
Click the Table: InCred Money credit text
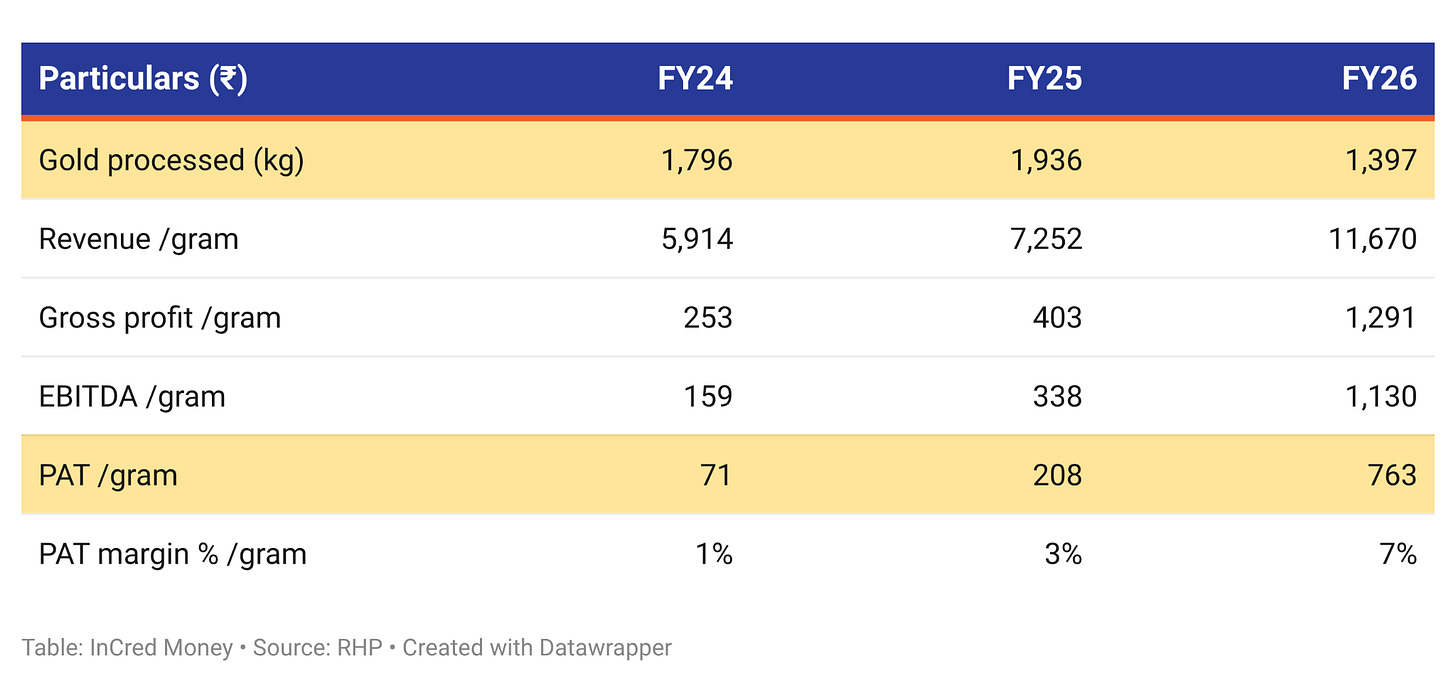tap(129, 647)
